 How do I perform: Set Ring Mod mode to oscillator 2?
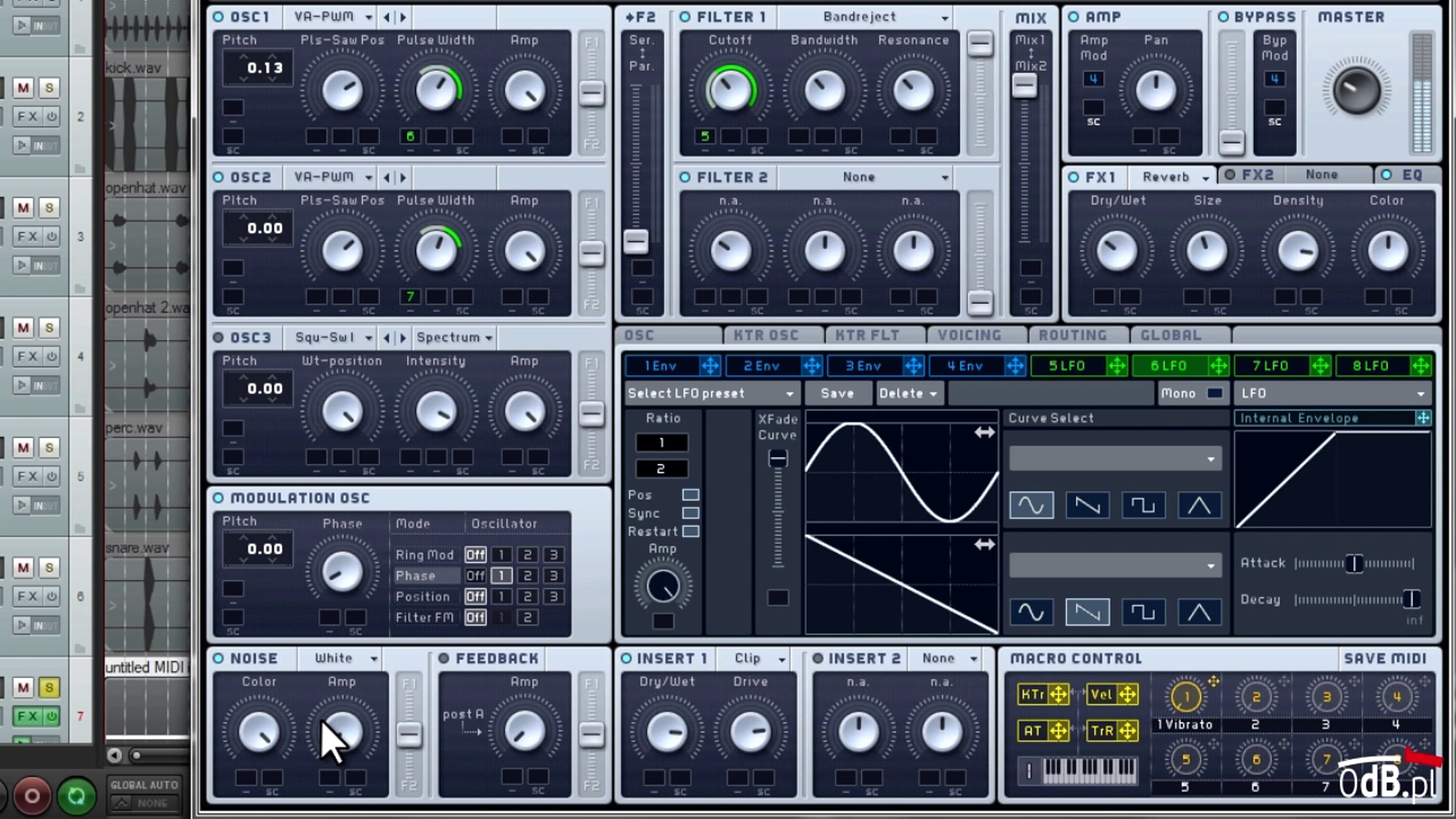click(x=527, y=554)
